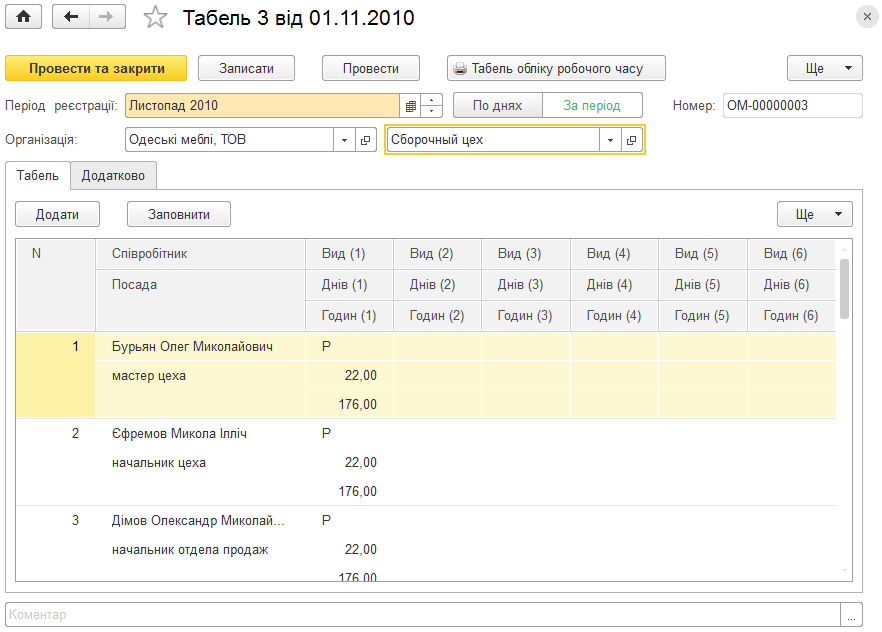Click the Днів (3) column header
This screenshot has width=882, height=632.
pyautogui.click(x=525, y=285)
